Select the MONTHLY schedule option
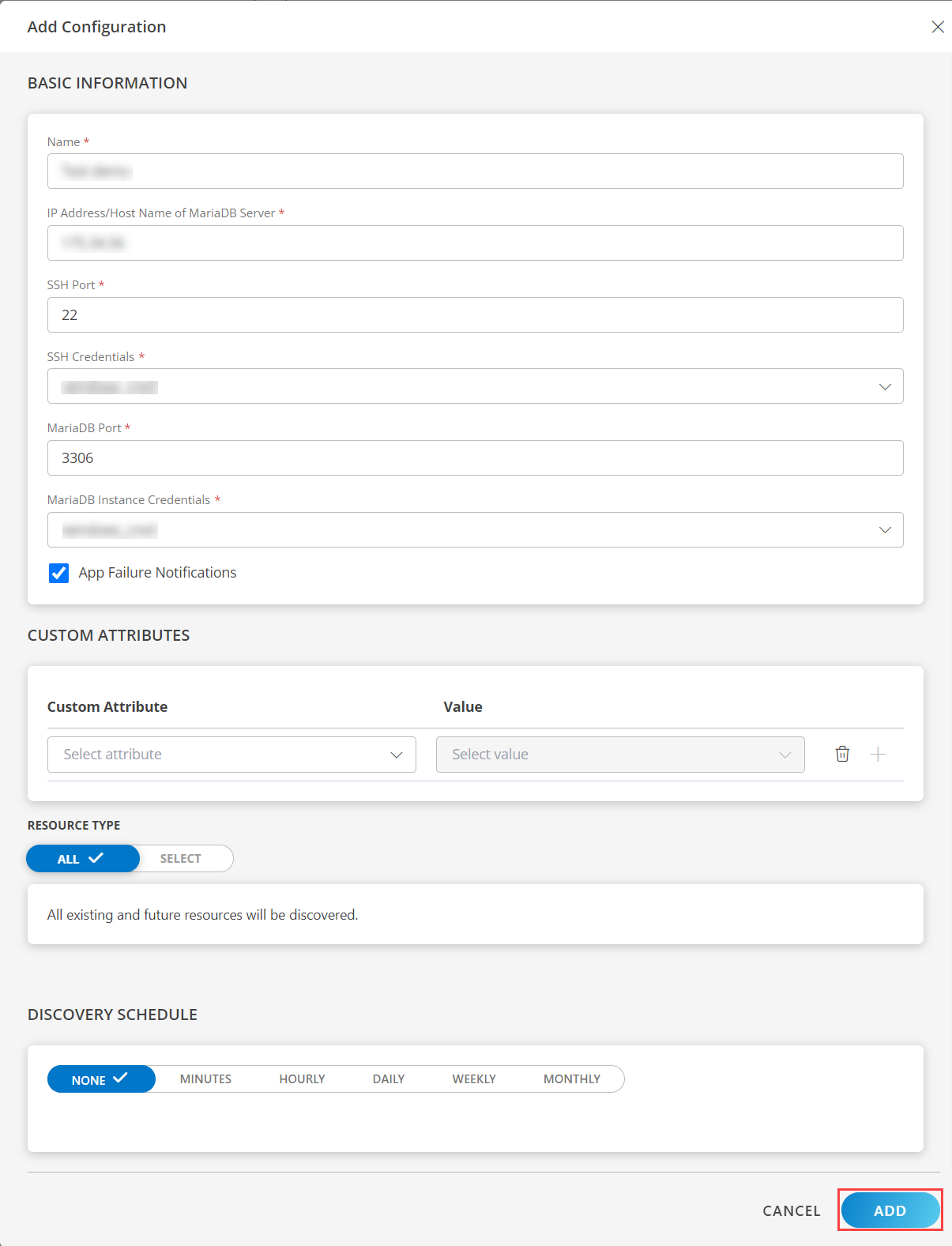 (x=571, y=1078)
